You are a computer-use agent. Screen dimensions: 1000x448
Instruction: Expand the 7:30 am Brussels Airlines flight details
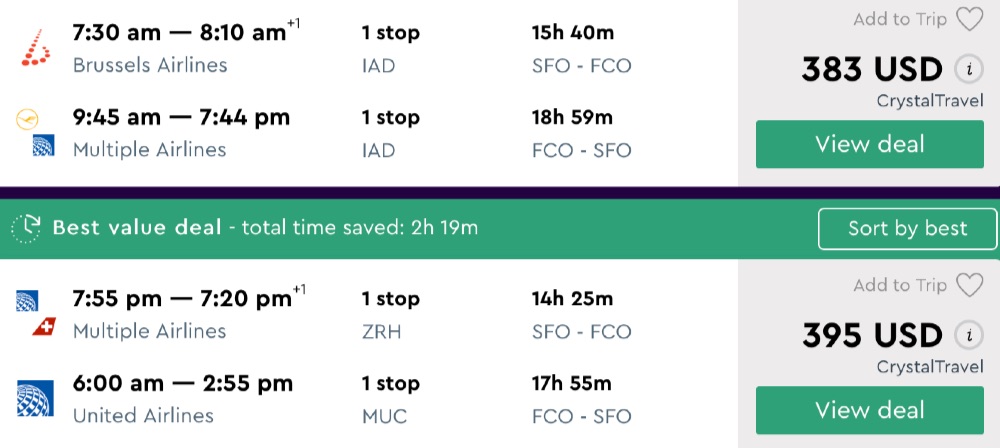click(x=180, y=33)
